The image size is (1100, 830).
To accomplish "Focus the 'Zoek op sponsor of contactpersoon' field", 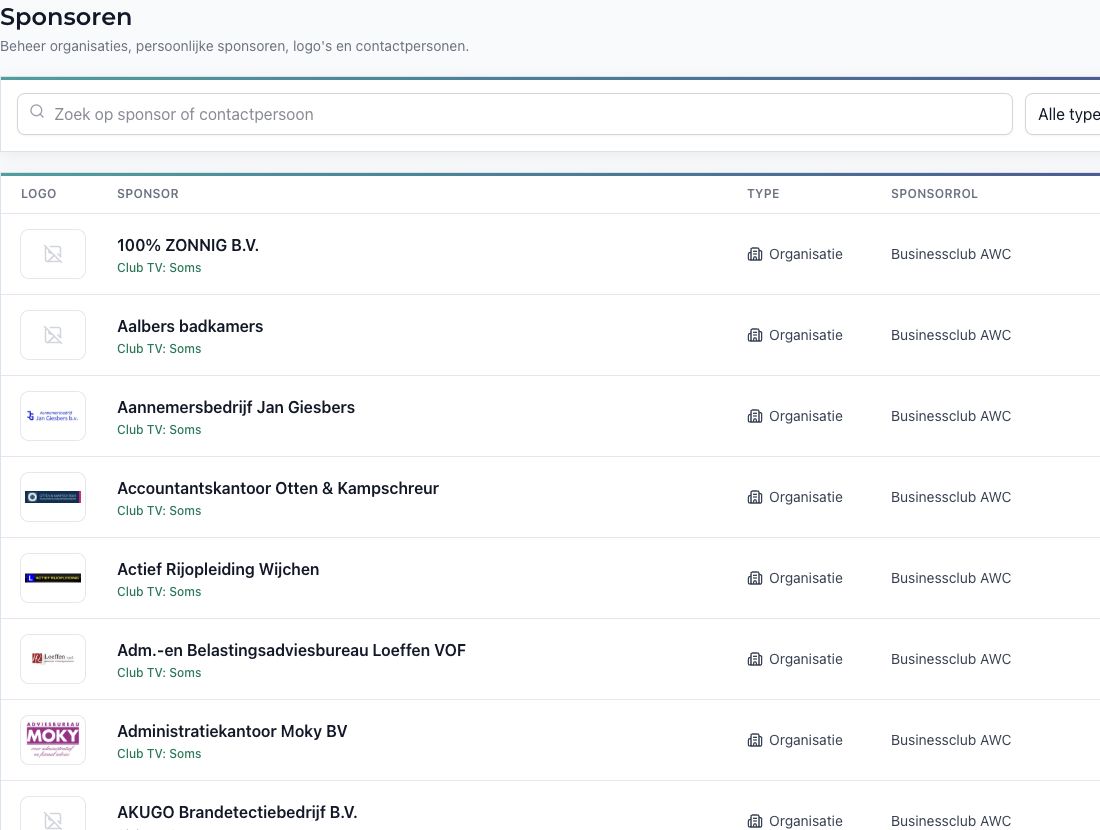I will [x=514, y=114].
